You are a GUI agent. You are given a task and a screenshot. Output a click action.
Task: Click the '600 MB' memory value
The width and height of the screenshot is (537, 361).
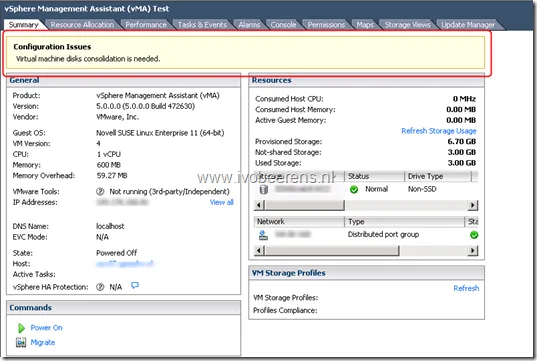109,165
